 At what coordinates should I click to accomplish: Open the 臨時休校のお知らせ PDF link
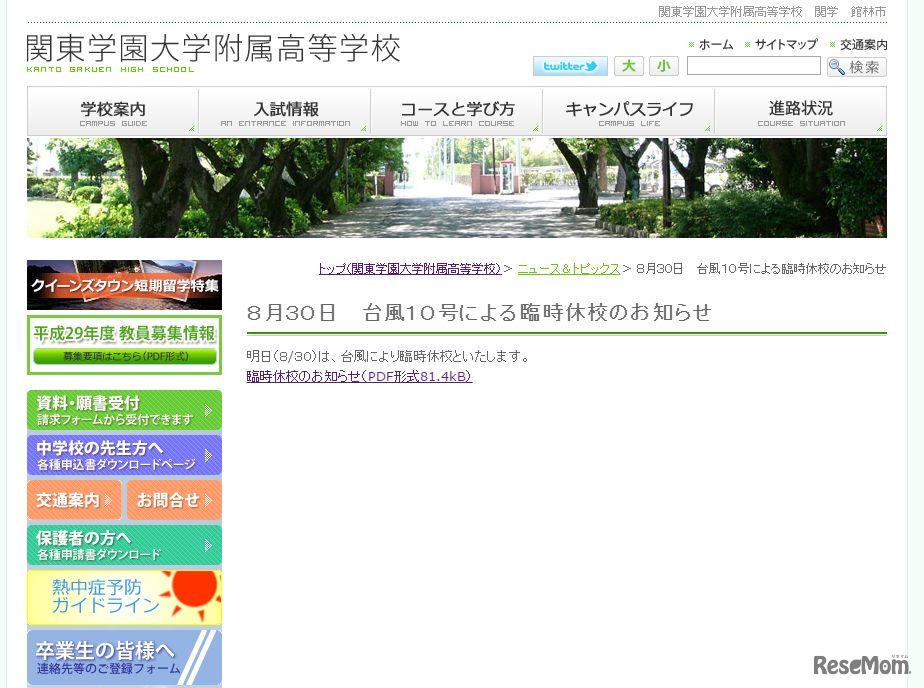pos(357,377)
